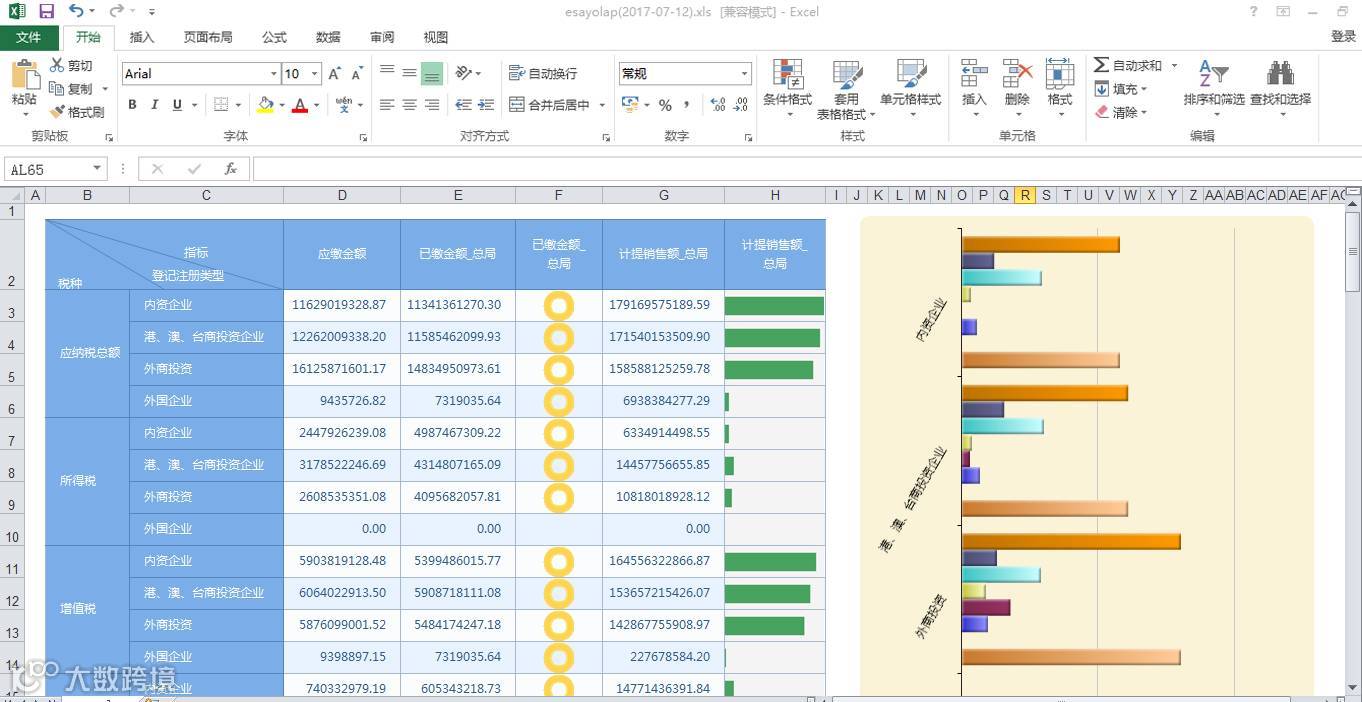Select the Format Painter (格式刷) brush

(x=58, y=112)
